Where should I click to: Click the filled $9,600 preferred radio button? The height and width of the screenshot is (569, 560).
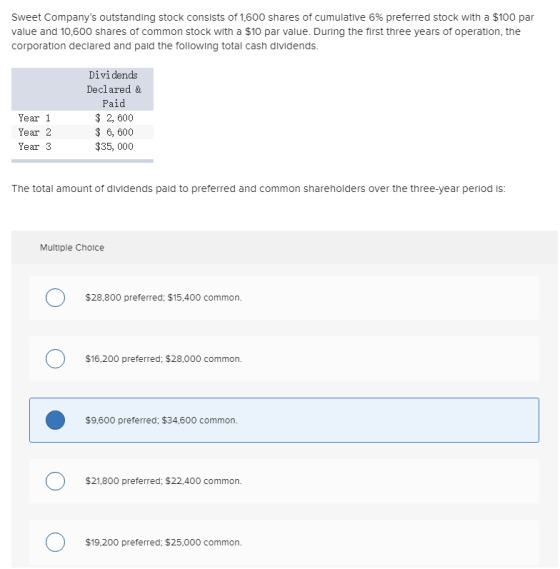click(x=55, y=420)
